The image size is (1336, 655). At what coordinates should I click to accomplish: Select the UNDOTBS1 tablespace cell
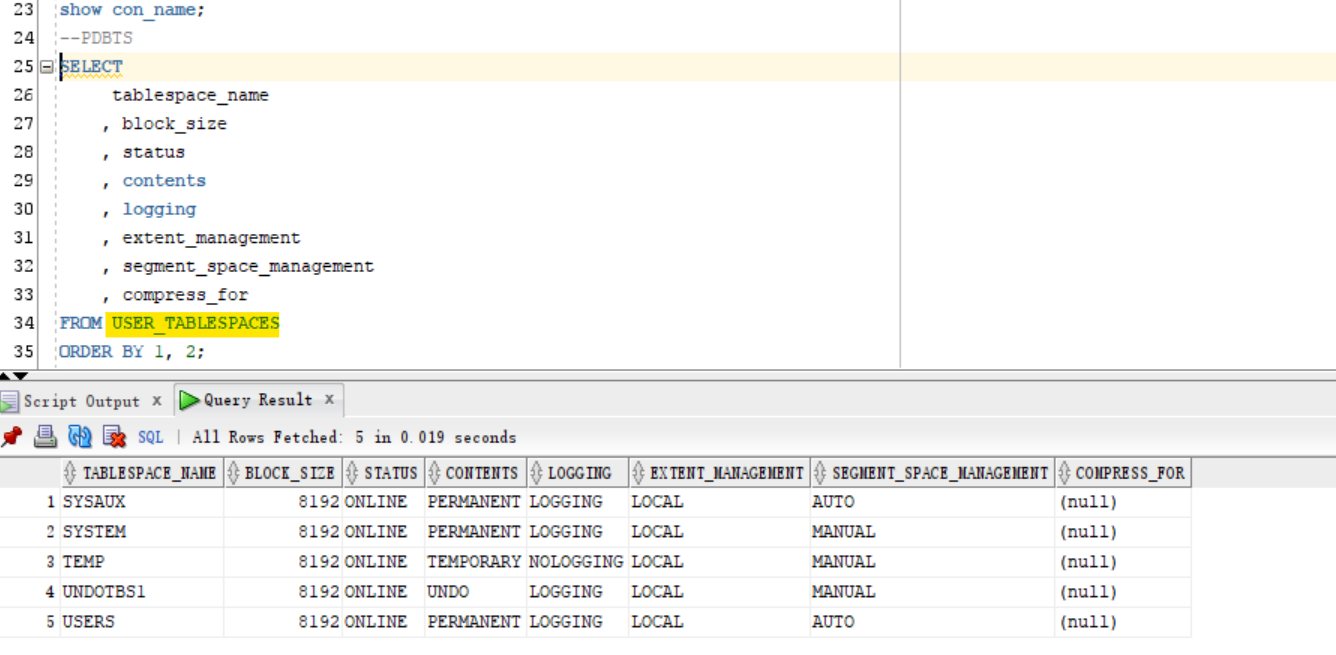click(141, 592)
